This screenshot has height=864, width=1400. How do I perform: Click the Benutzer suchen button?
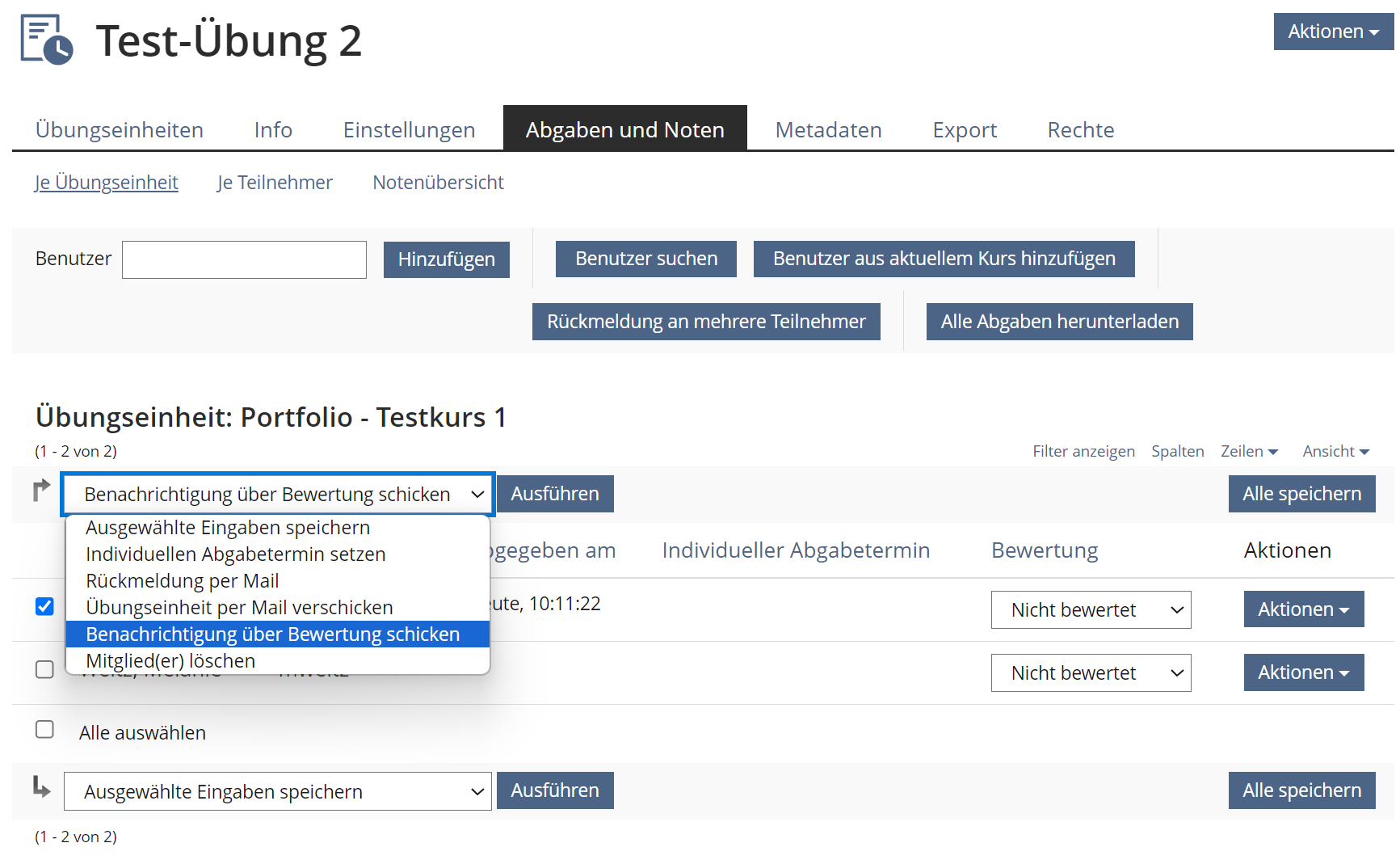(x=645, y=259)
